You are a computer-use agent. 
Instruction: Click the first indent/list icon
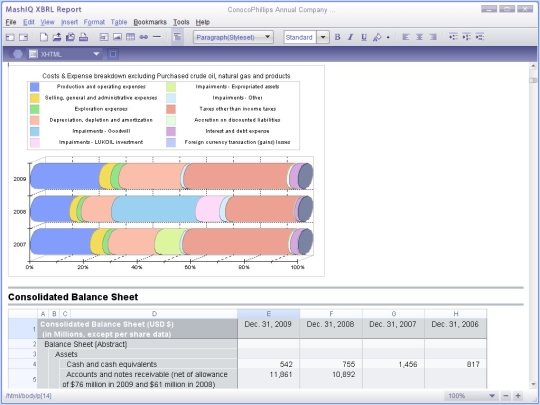click(x=453, y=37)
